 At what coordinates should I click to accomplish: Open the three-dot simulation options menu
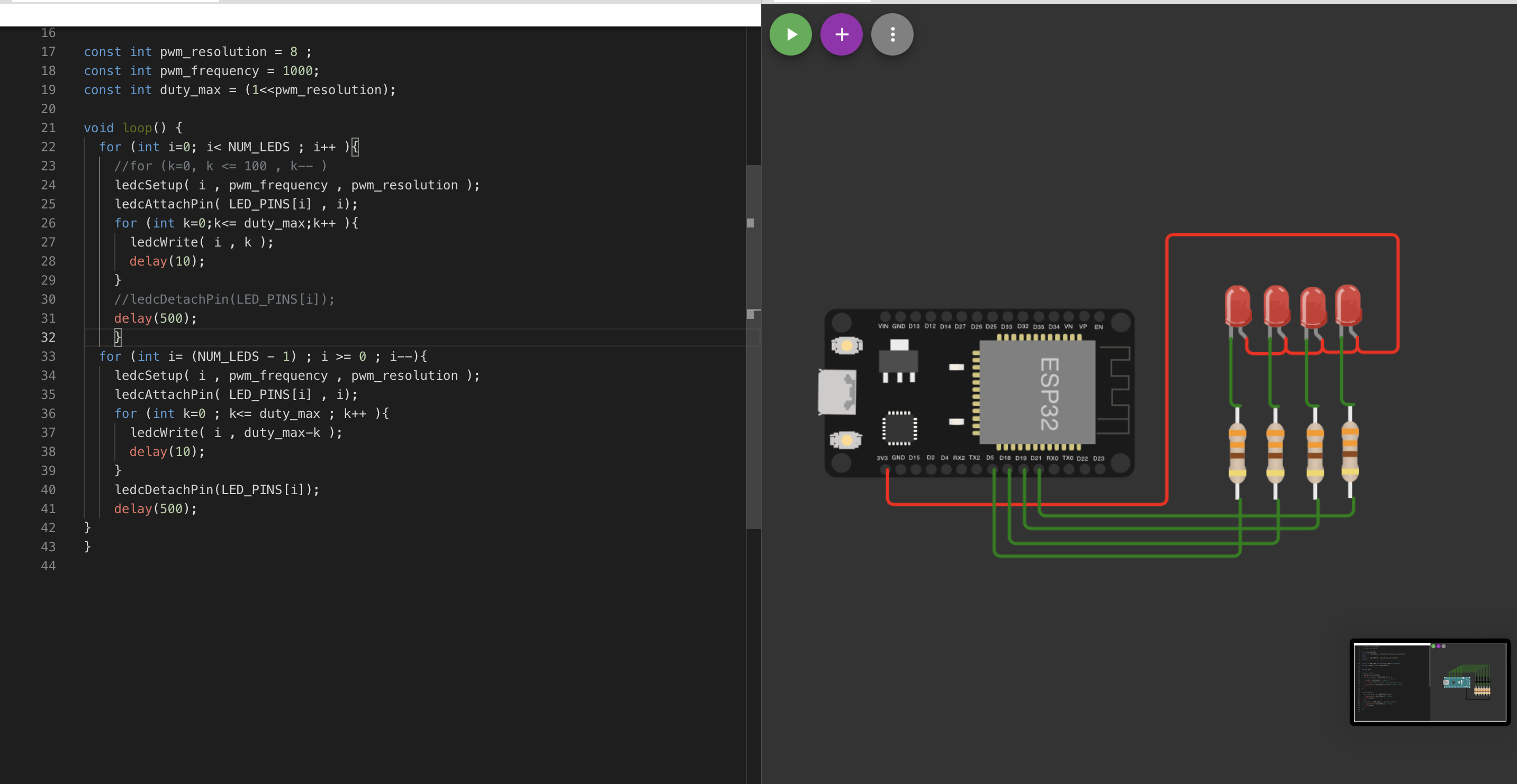(x=892, y=34)
